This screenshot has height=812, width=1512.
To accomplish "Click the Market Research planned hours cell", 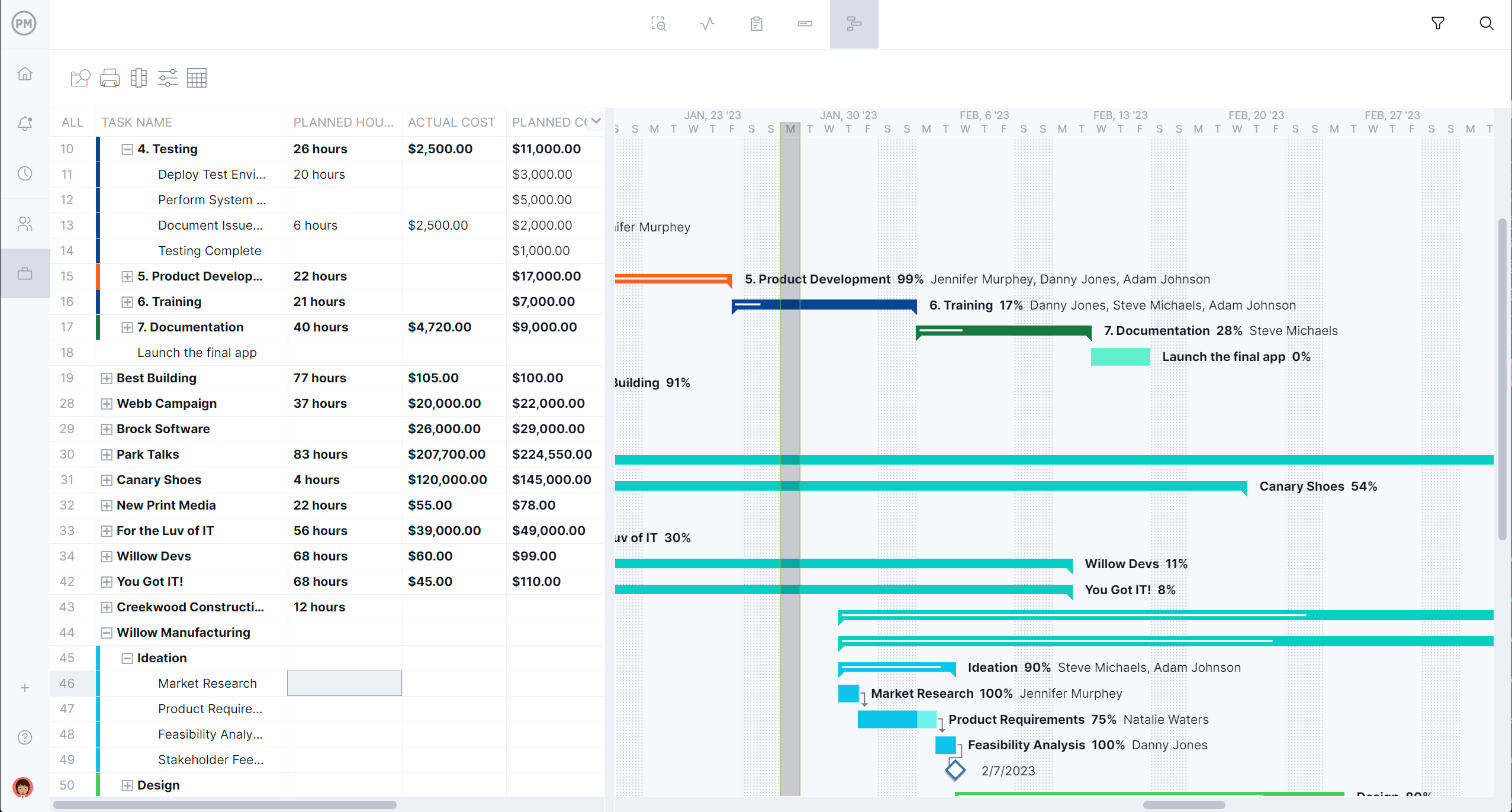I will [345, 684].
